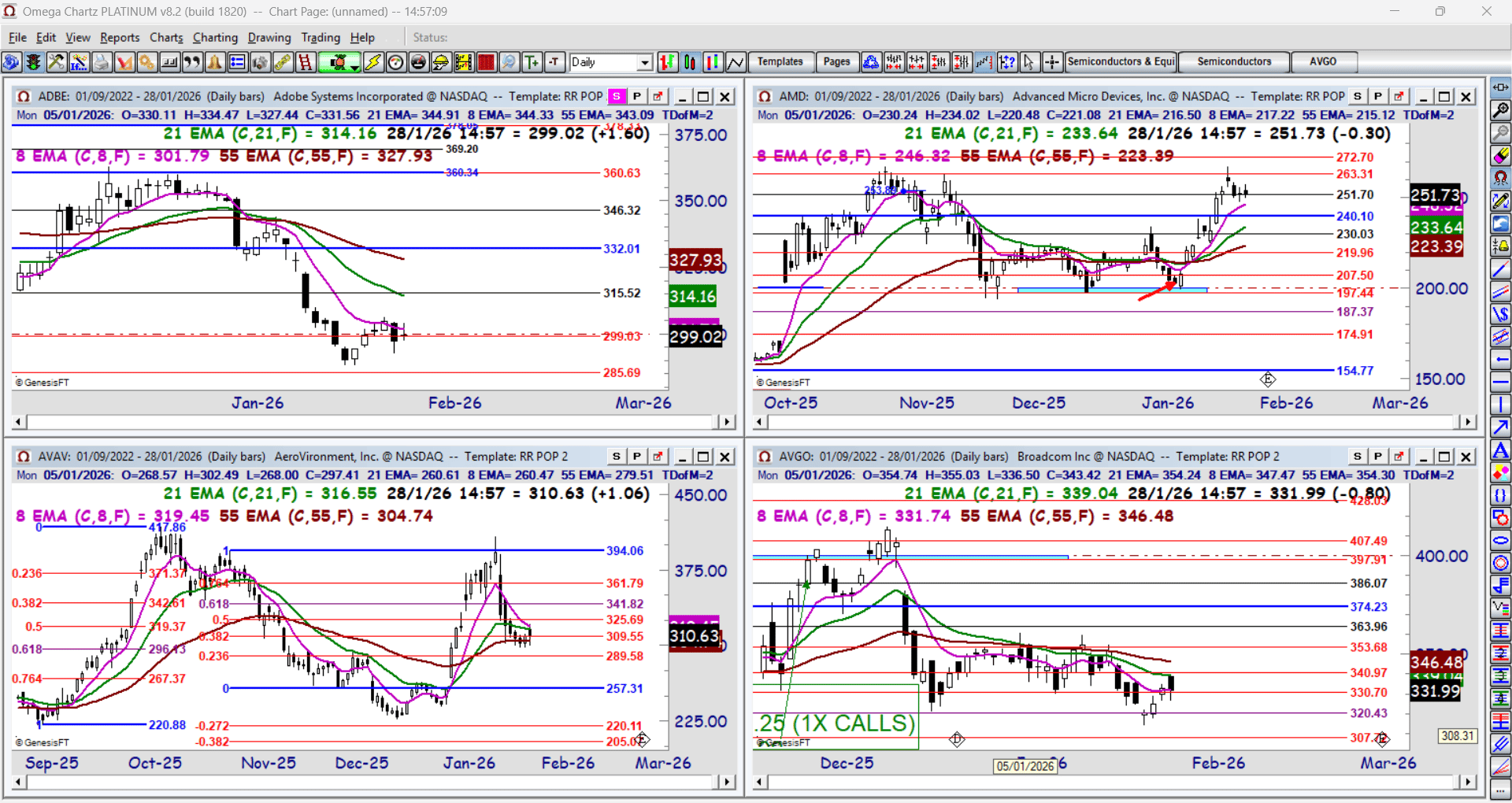This screenshot has height=803, width=1512.
Task: Select the vertical line drawing tool
Action: tap(1501, 405)
